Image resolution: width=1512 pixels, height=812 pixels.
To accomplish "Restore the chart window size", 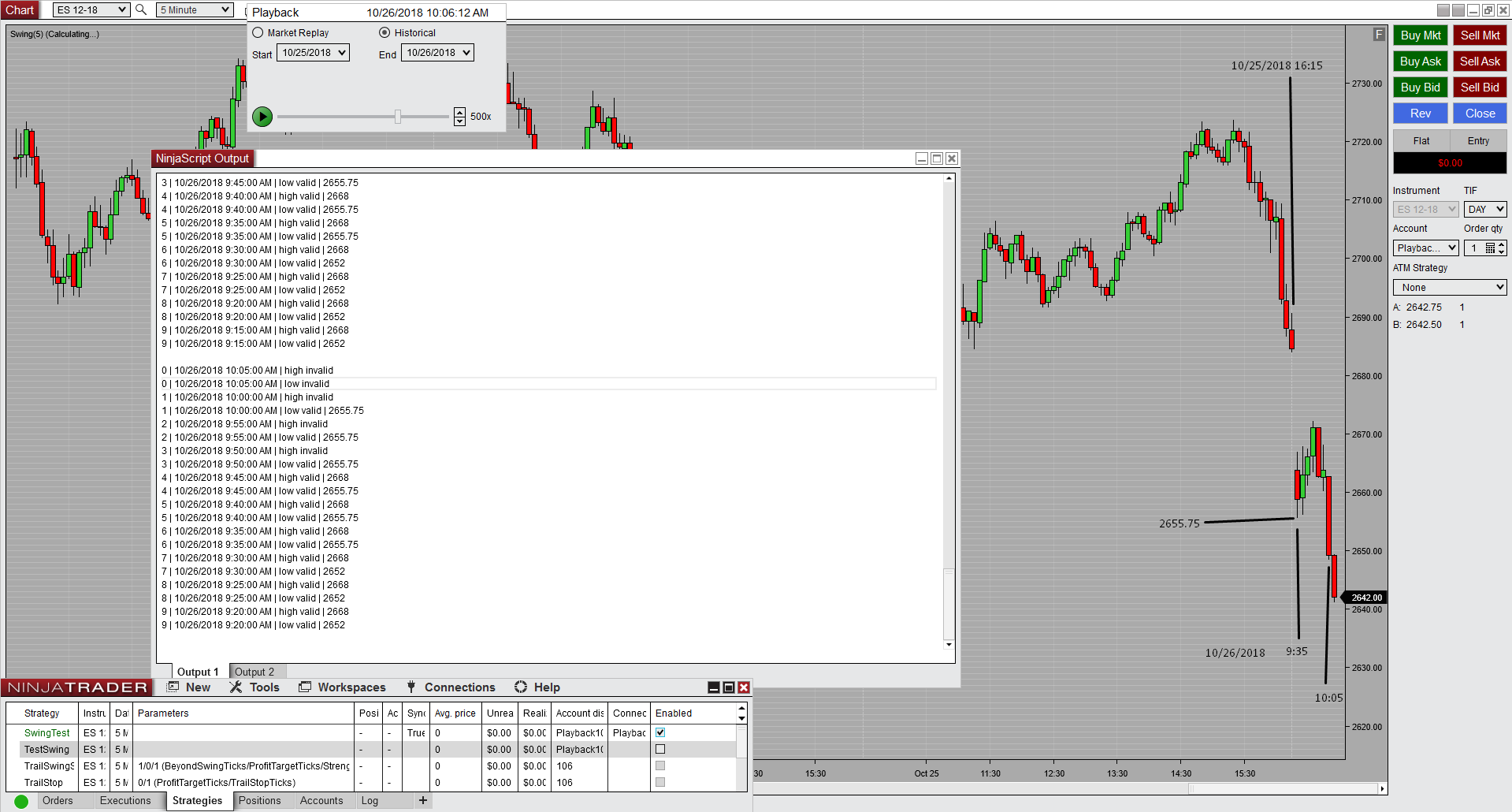I will [1488, 10].
